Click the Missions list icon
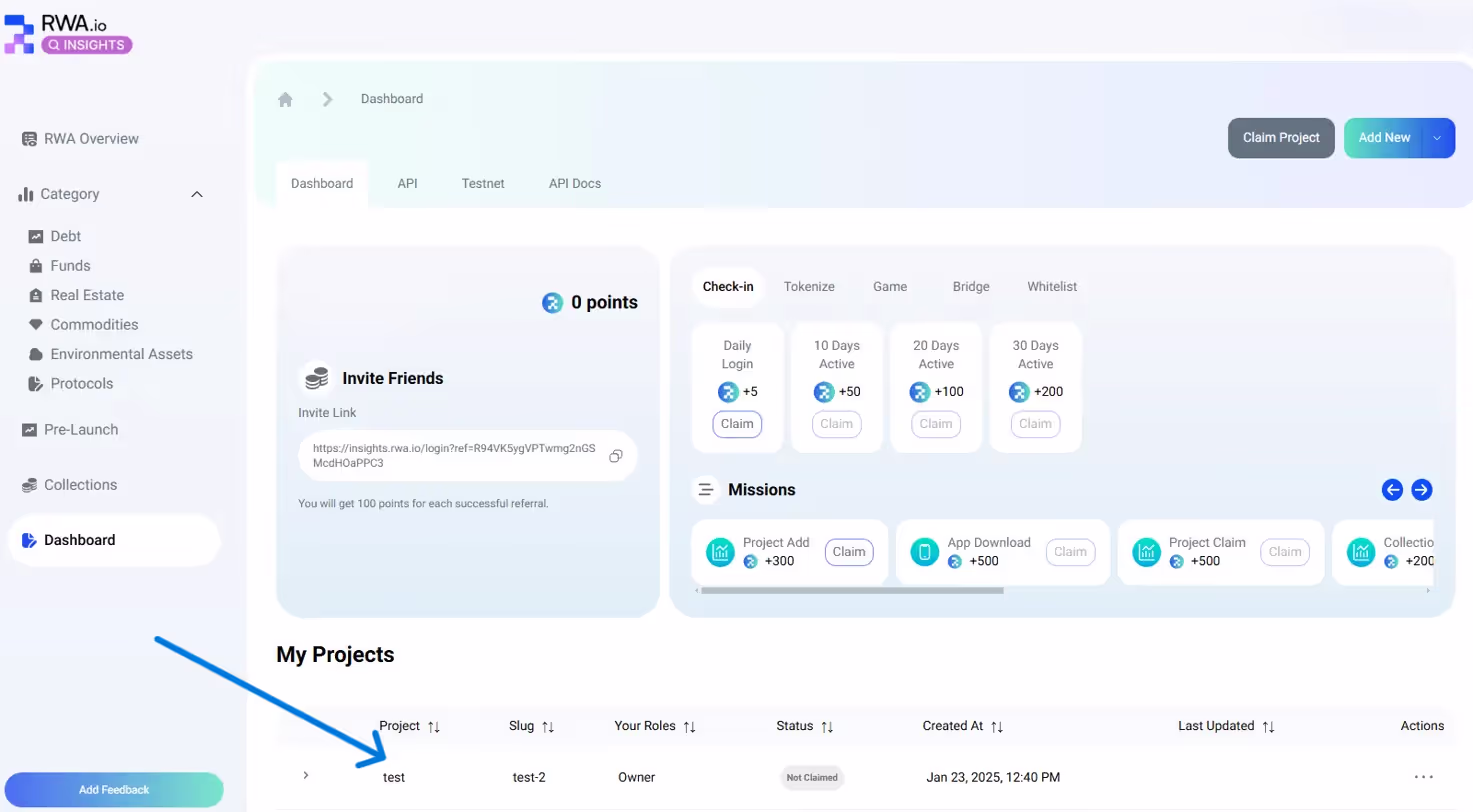This screenshot has width=1473, height=812. click(707, 490)
